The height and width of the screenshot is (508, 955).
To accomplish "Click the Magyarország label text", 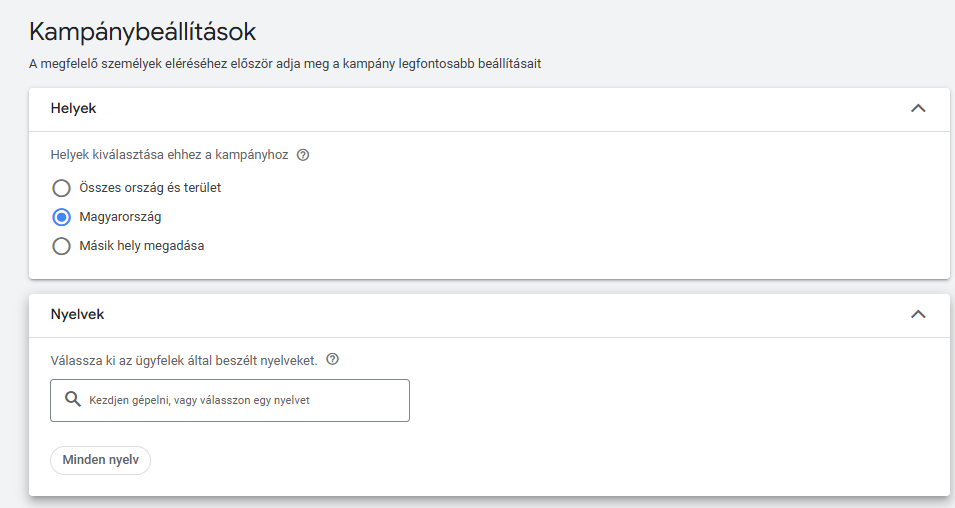I will point(120,217).
